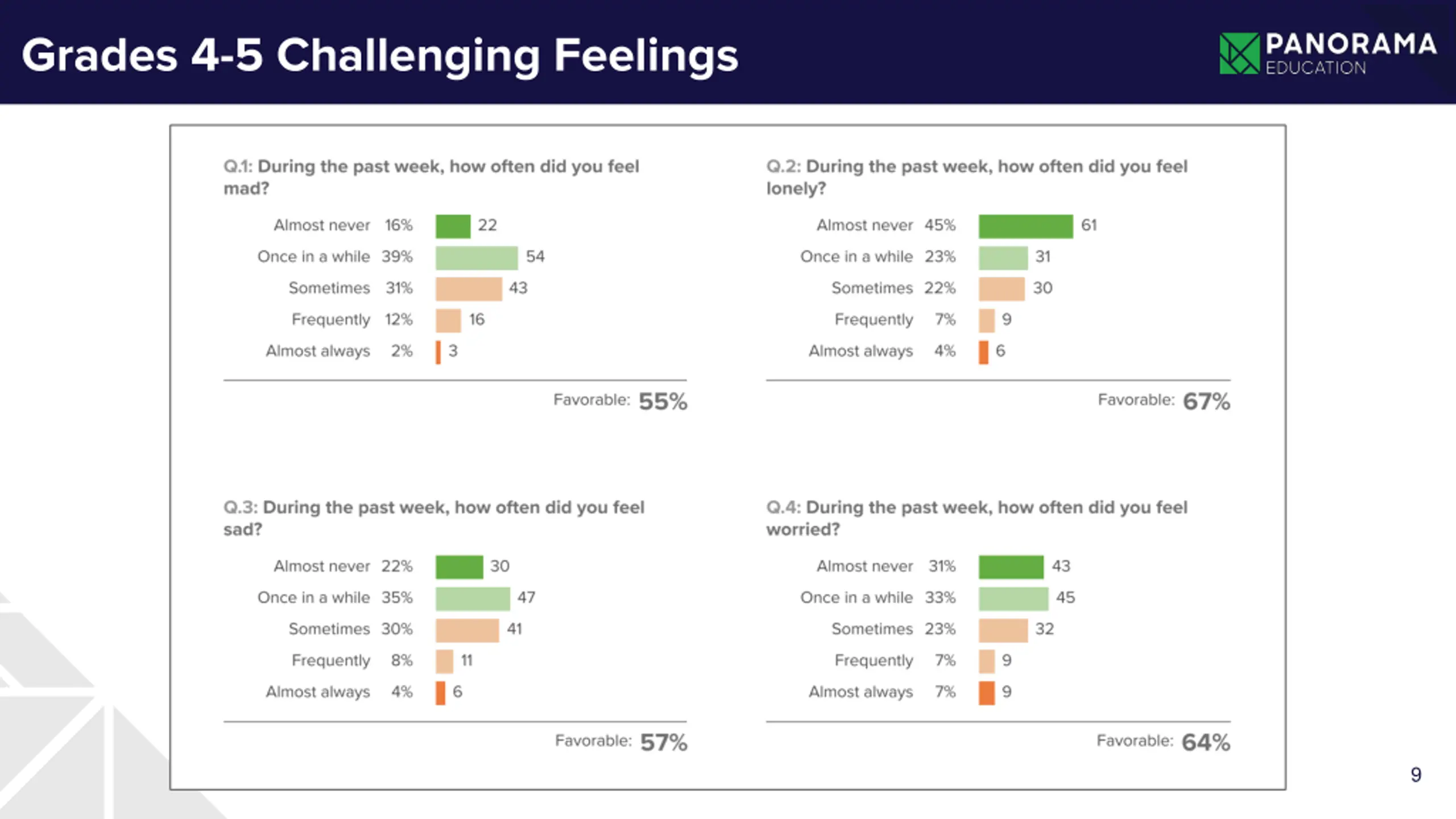The height and width of the screenshot is (819, 1456).
Task: Click the Favorable 64% score for worried
Action: [1205, 742]
